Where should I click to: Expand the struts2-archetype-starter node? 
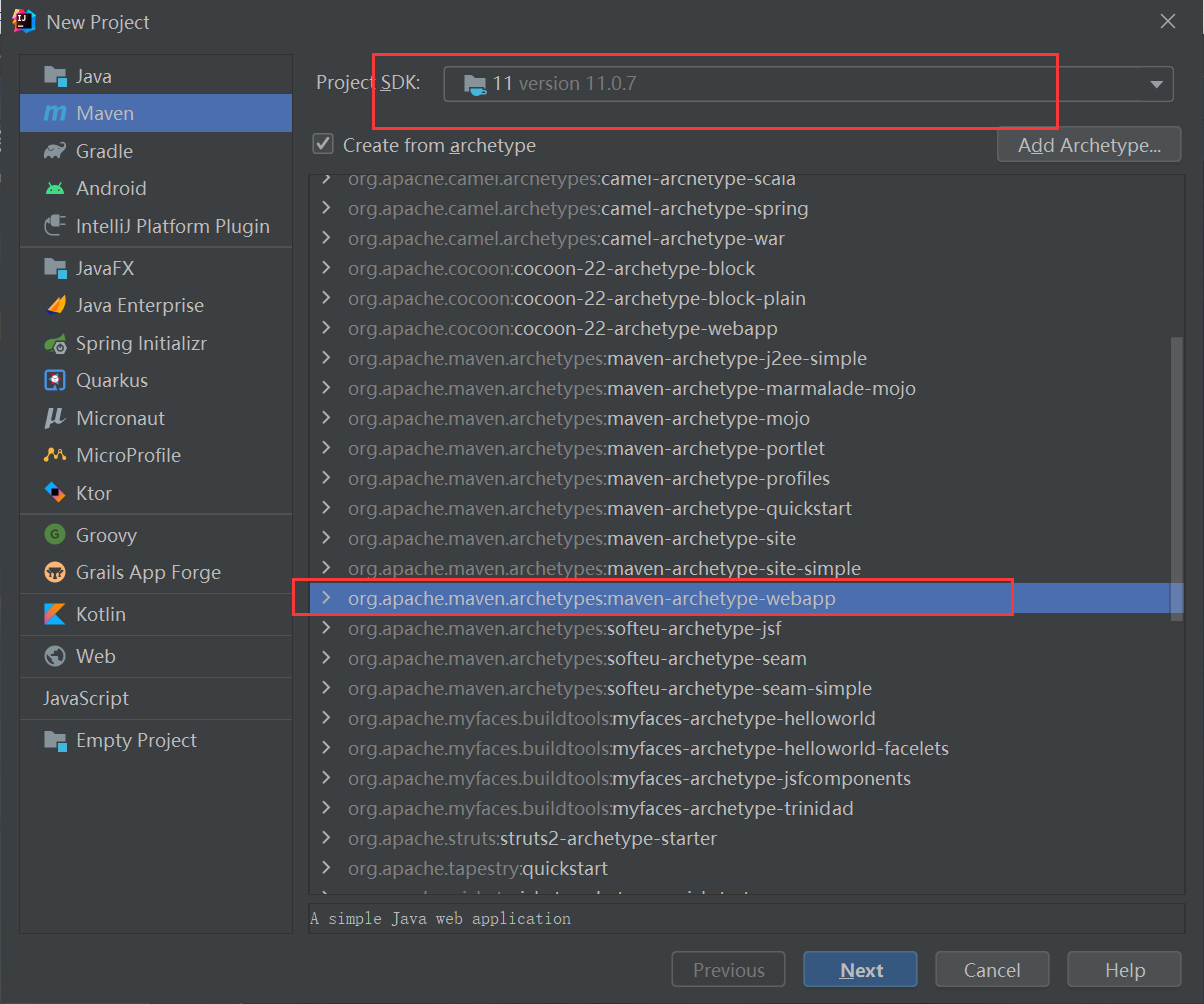point(325,839)
